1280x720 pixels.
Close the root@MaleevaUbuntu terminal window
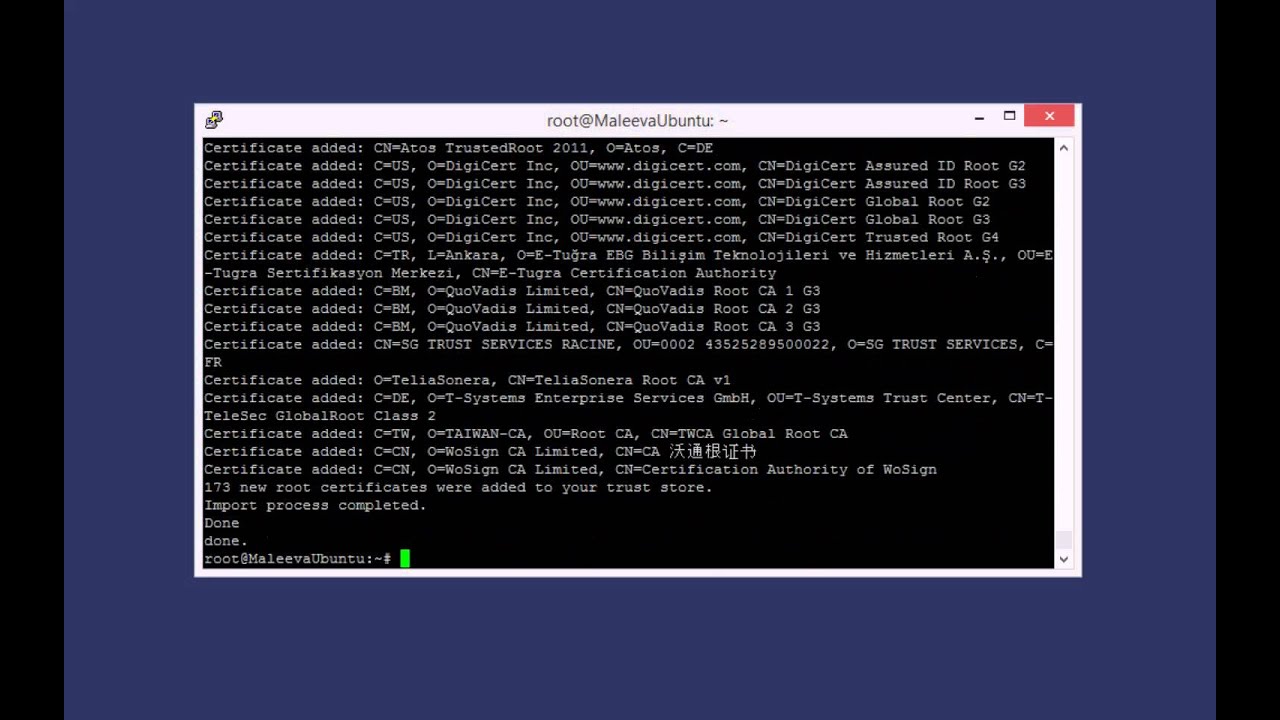[1050, 116]
